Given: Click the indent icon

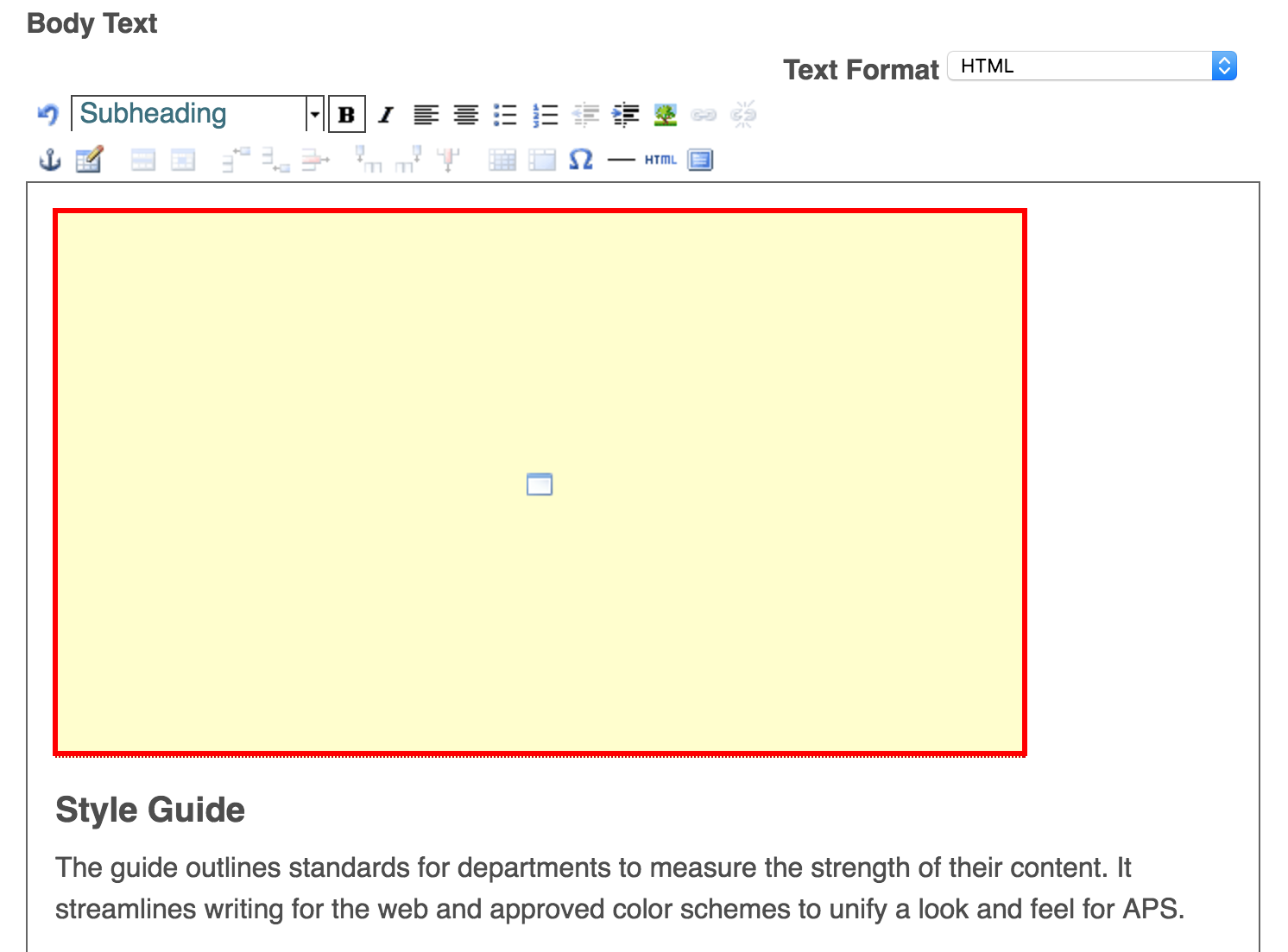Looking at the screenshot, I should click(625, 114).
